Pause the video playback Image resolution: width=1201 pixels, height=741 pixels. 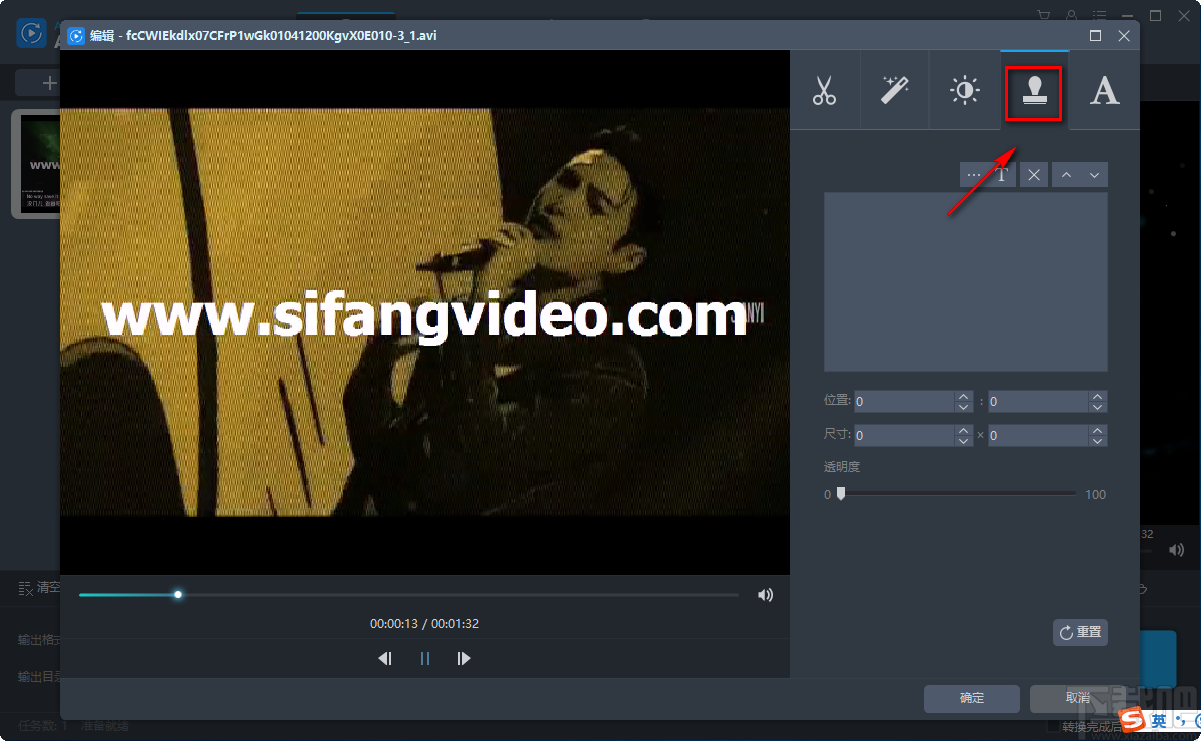(425, 658)
